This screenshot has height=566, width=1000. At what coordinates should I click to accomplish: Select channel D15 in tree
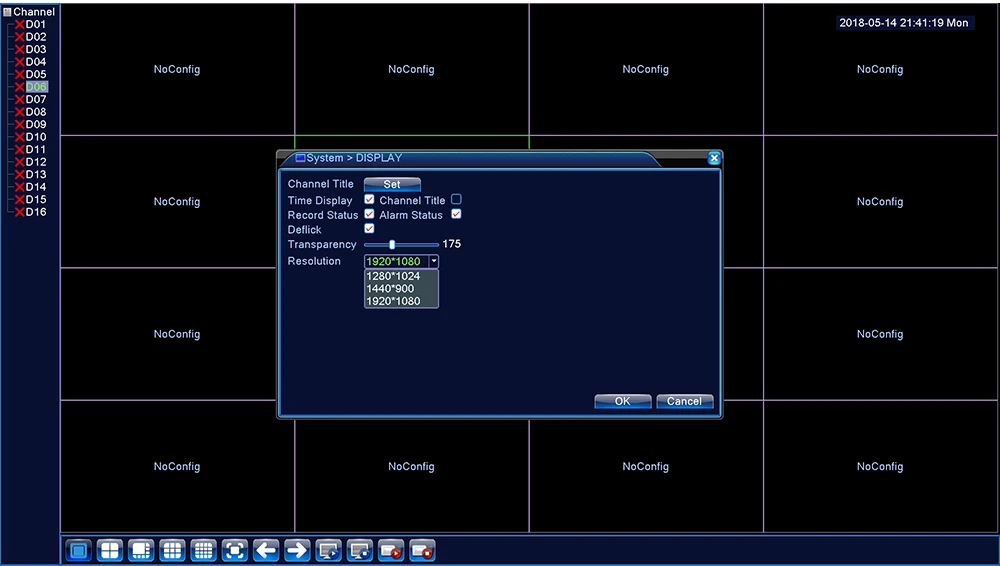click(x=36, y=199)
